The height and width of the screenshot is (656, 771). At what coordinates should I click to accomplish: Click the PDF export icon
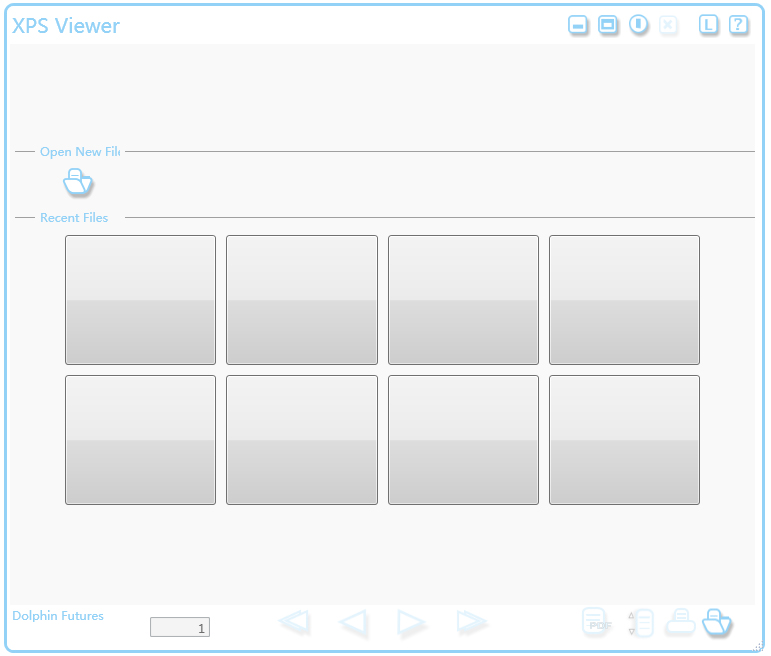pos(596,622)
